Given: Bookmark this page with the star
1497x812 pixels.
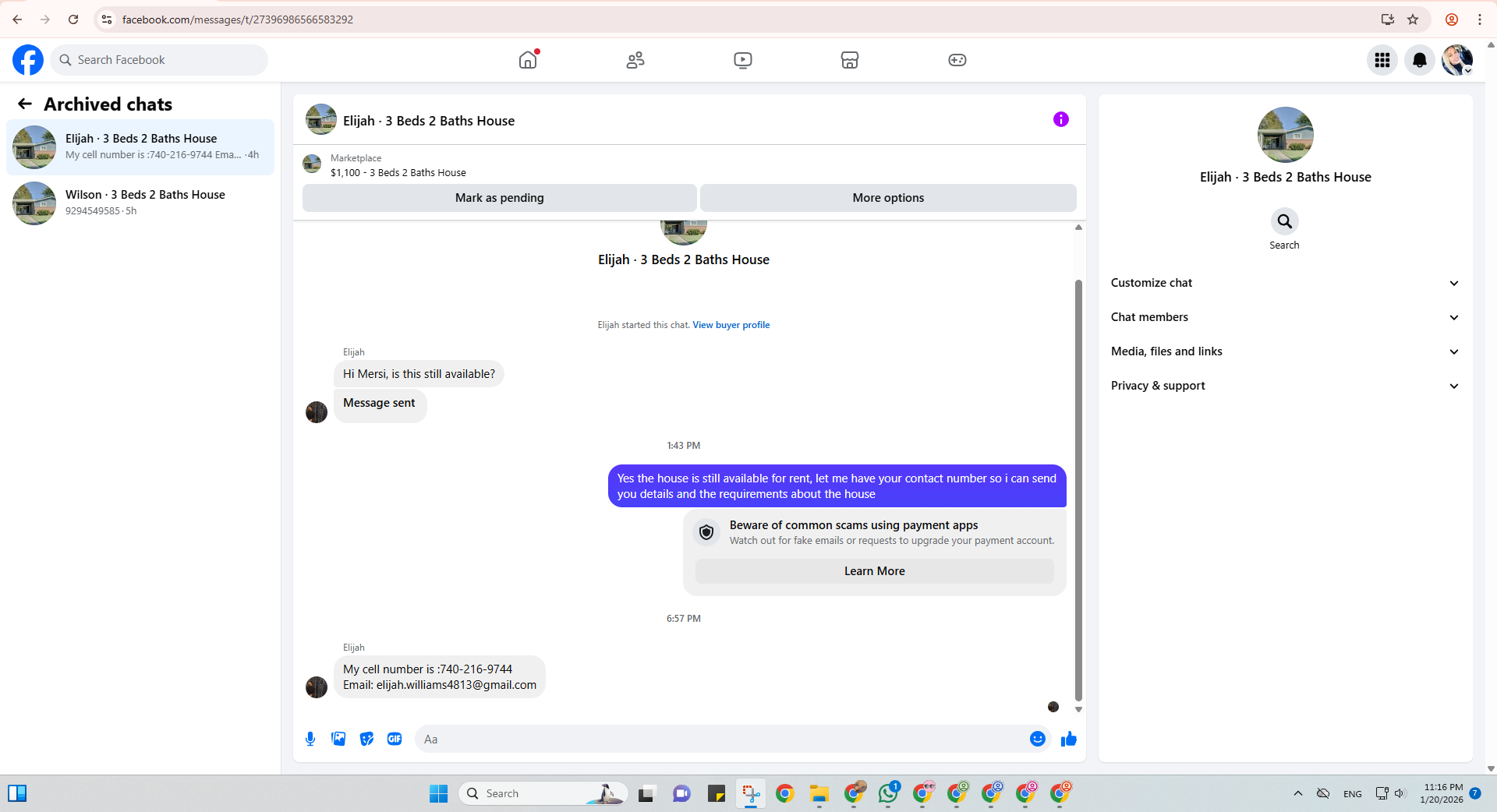Looking at the screenshot, I should tap(1413, 19).
